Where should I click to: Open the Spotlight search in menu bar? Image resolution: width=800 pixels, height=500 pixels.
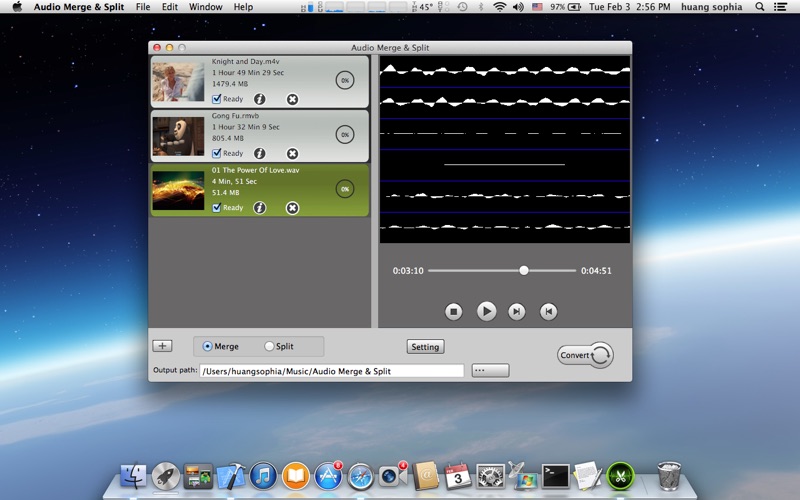(761, 7)
